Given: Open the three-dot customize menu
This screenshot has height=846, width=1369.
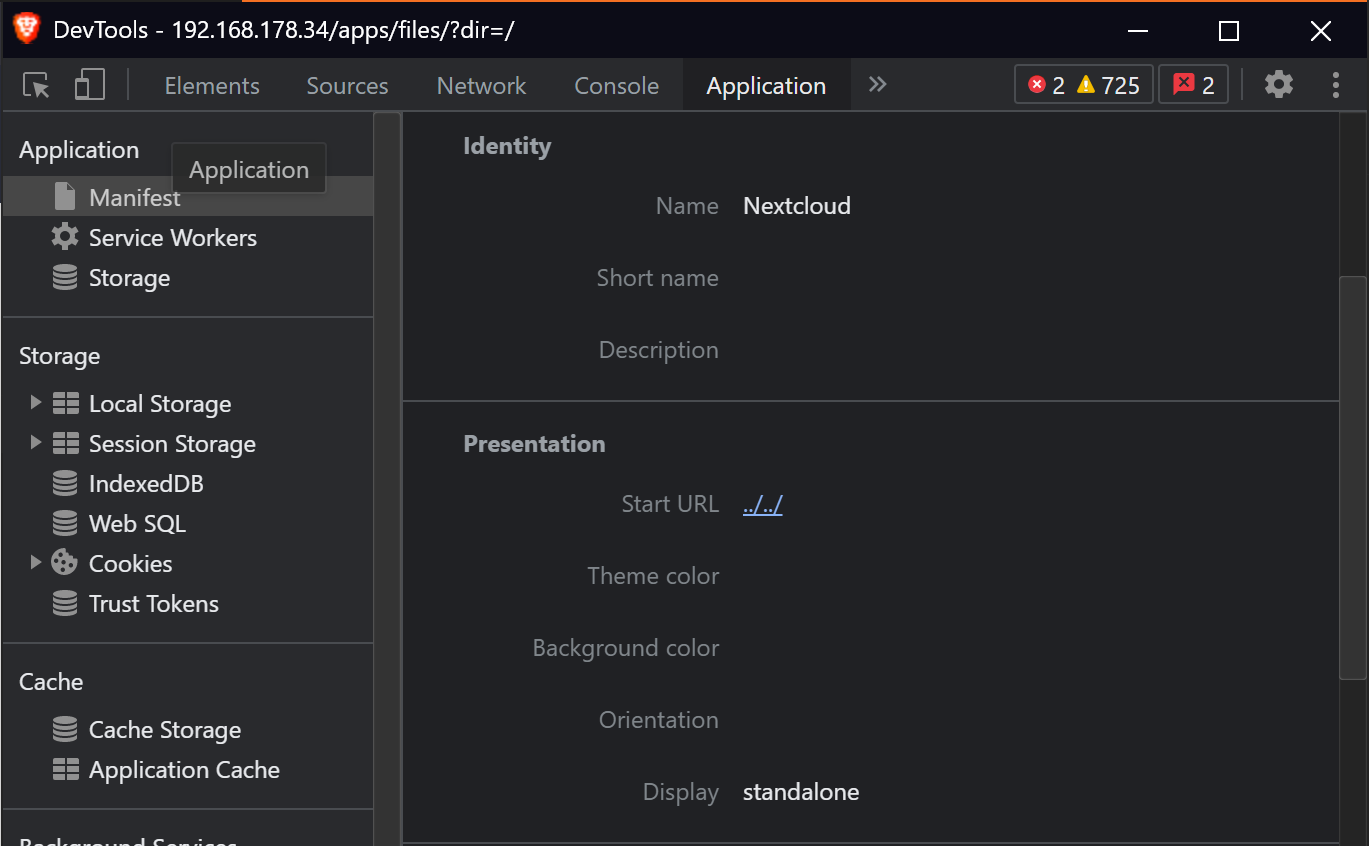Looking at the screenshot, I should click(1335, 85).
